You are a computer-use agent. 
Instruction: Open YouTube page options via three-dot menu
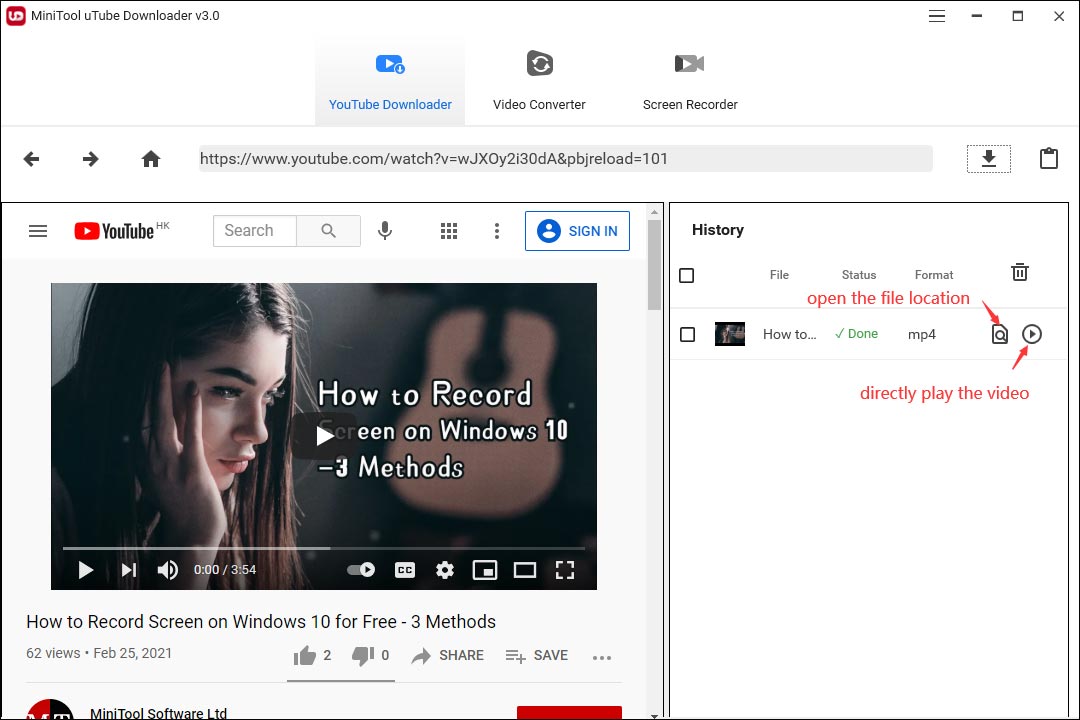coord(497,230)
